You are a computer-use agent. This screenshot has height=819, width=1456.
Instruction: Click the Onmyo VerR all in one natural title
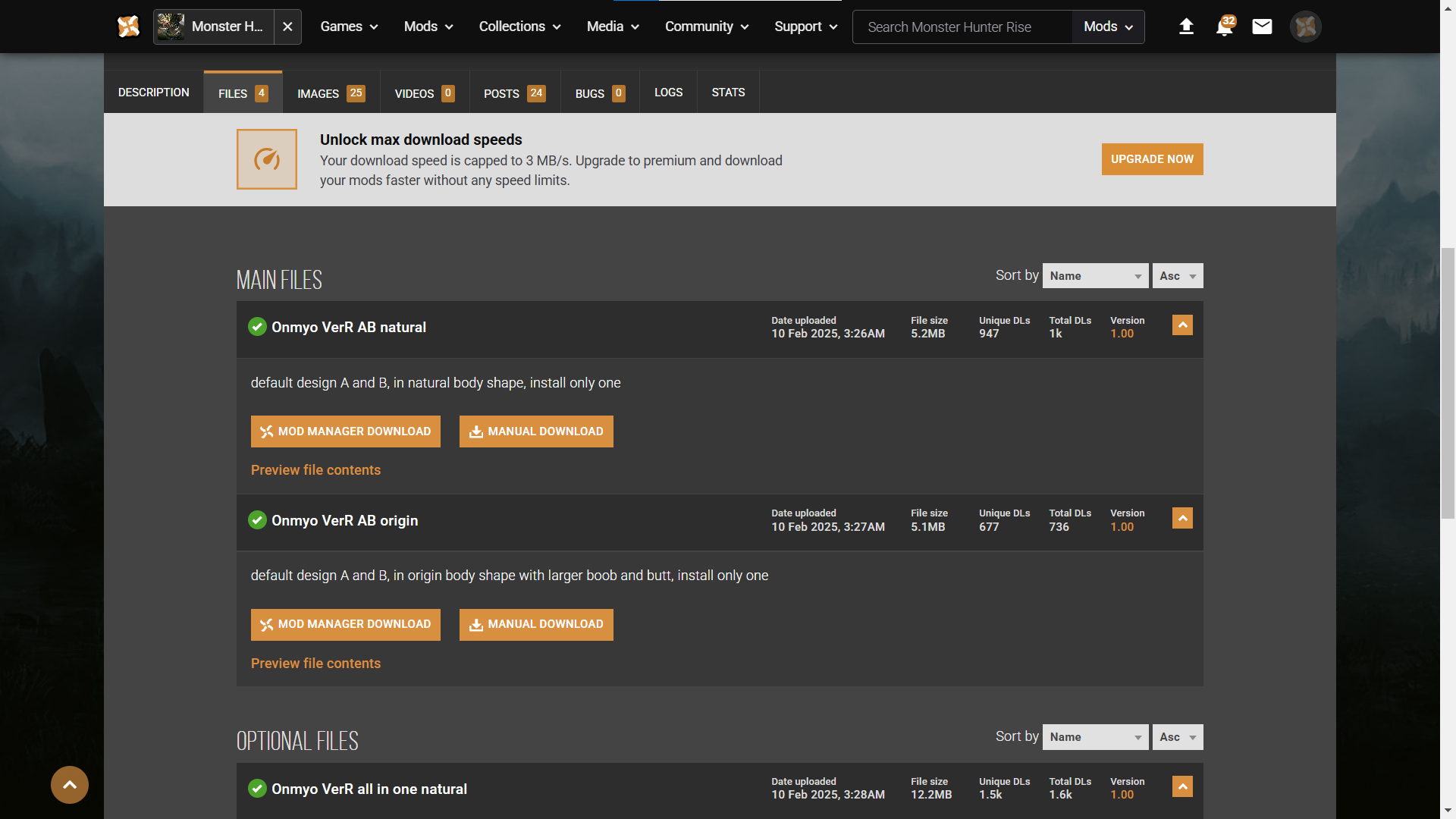369,789
